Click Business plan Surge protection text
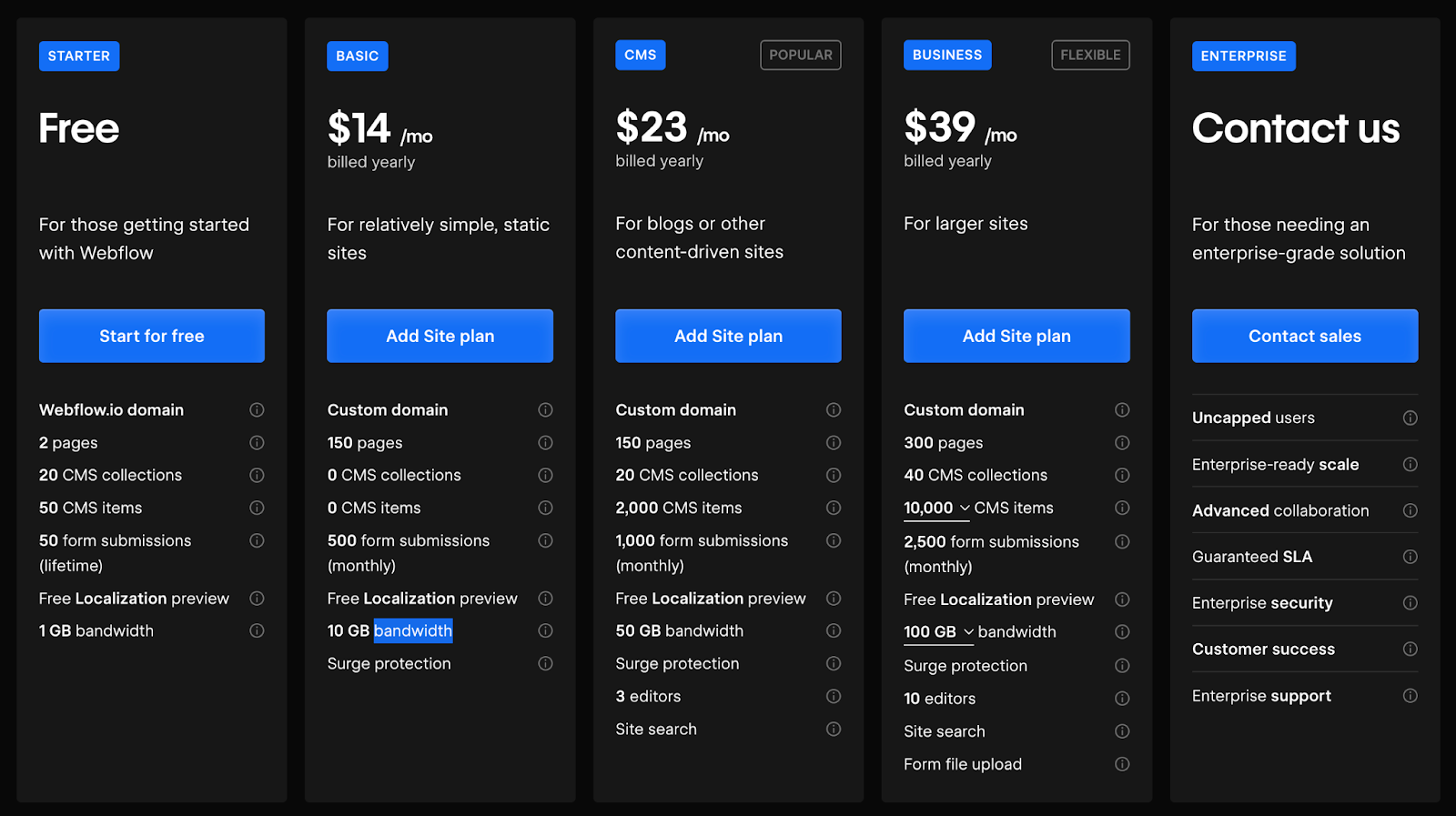The width and height of the screenshot is (1456, 816). point(966,666)
